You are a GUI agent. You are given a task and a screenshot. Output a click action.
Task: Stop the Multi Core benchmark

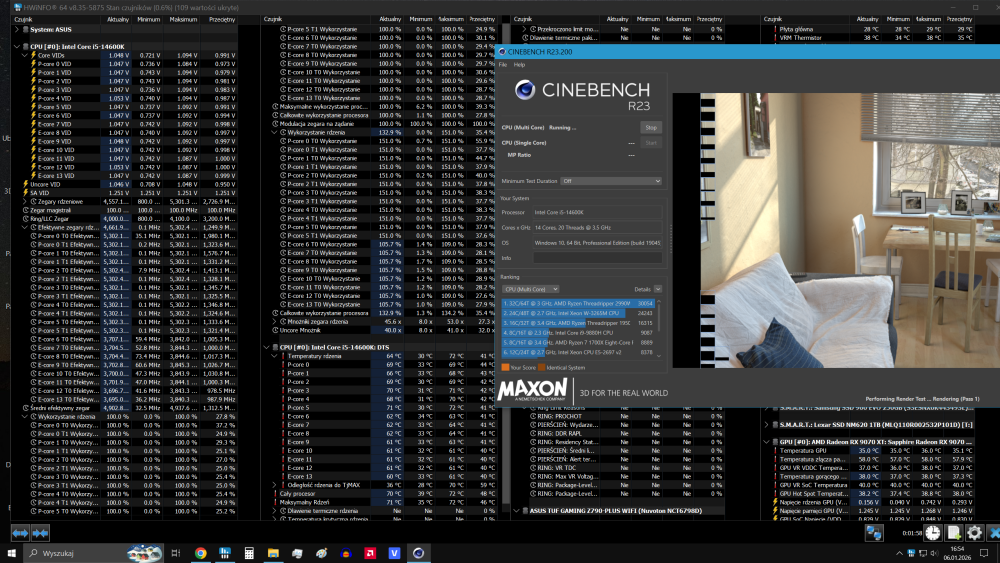tap(651, 128)
